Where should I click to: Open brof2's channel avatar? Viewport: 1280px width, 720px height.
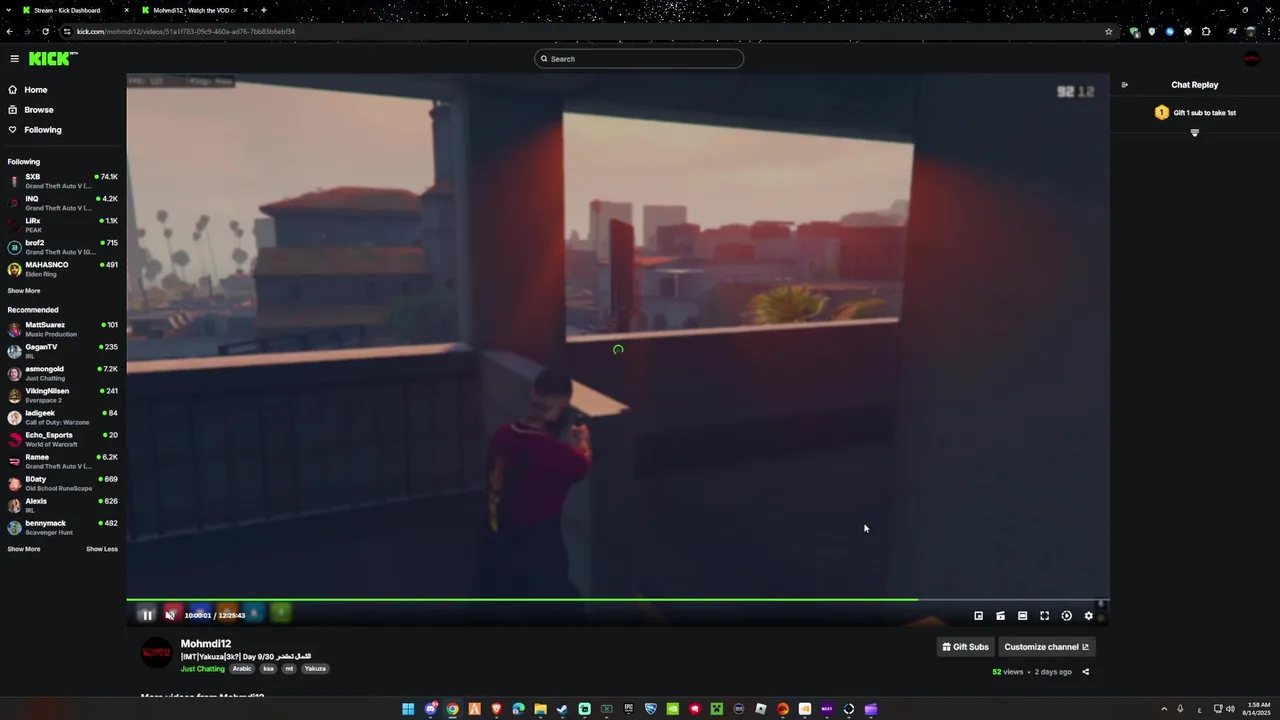point(14,247)
